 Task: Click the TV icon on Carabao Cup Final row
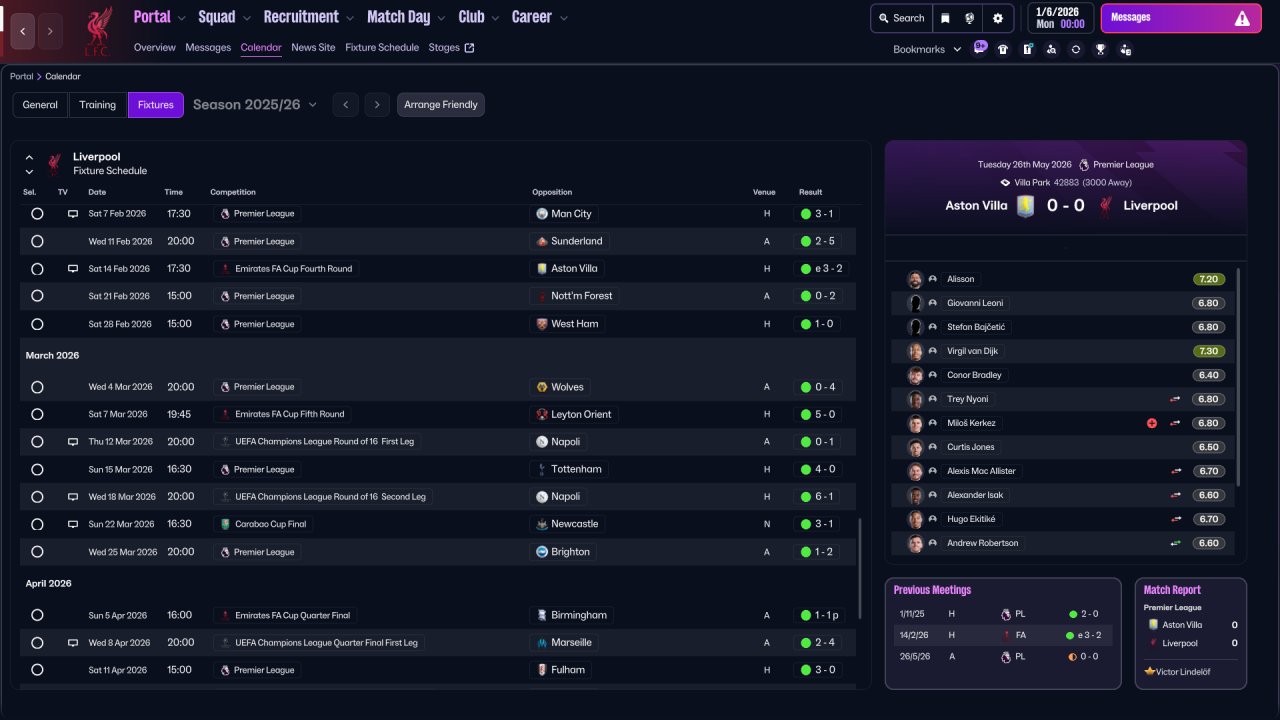tap(72, 524)
